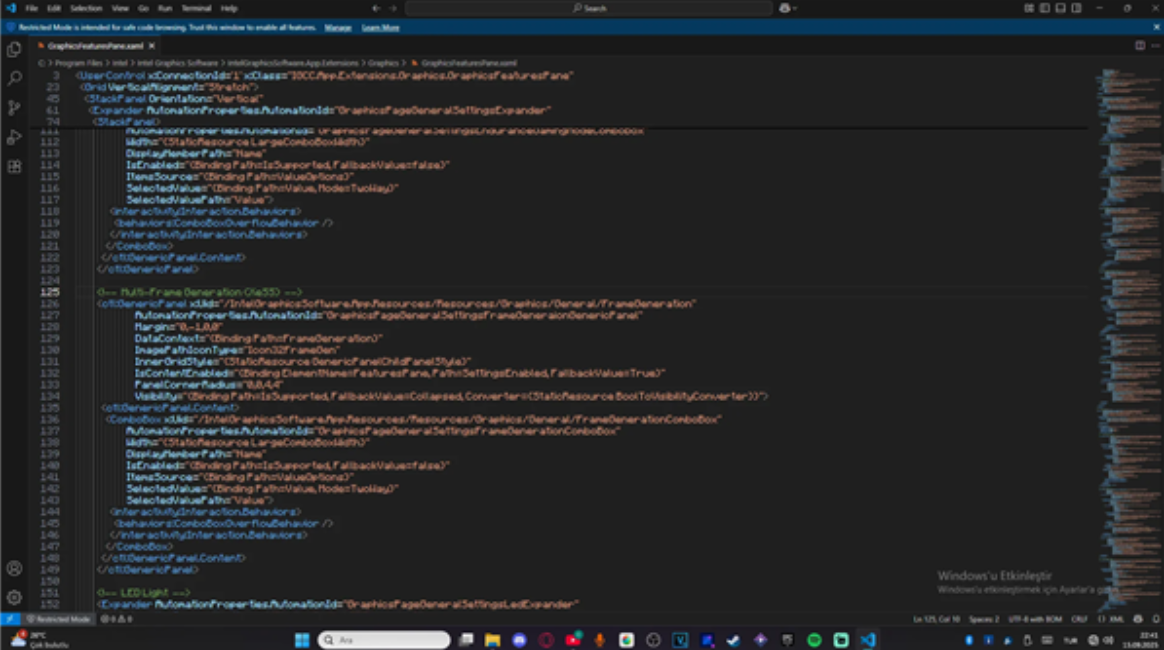The height and width of the screenshot is (650, 1164).
Task: Change the Spaces: 2 indentation setting
Action: pyautogui.click(x=984, y=619)
